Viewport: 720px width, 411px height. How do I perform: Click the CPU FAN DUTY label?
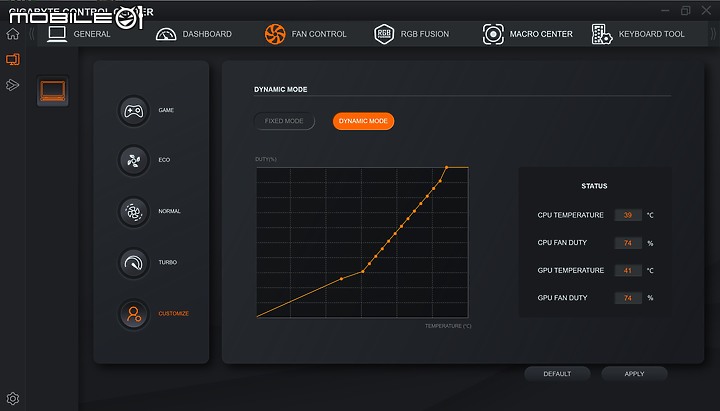click(x=562, y=242)
